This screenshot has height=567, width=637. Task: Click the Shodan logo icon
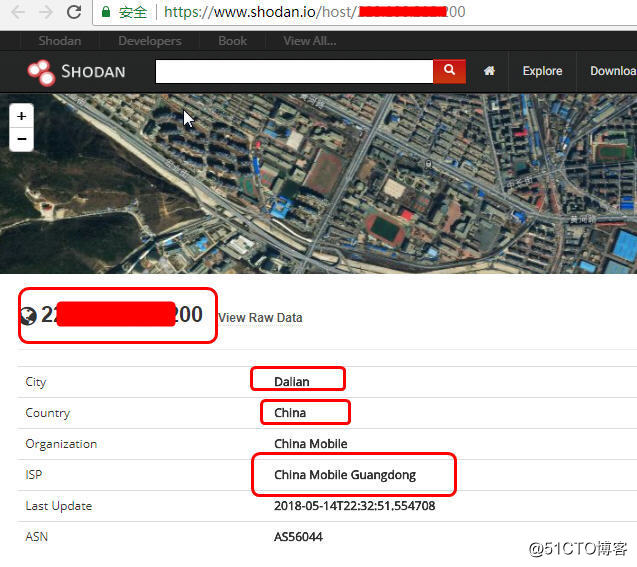[x=41, y=72]
